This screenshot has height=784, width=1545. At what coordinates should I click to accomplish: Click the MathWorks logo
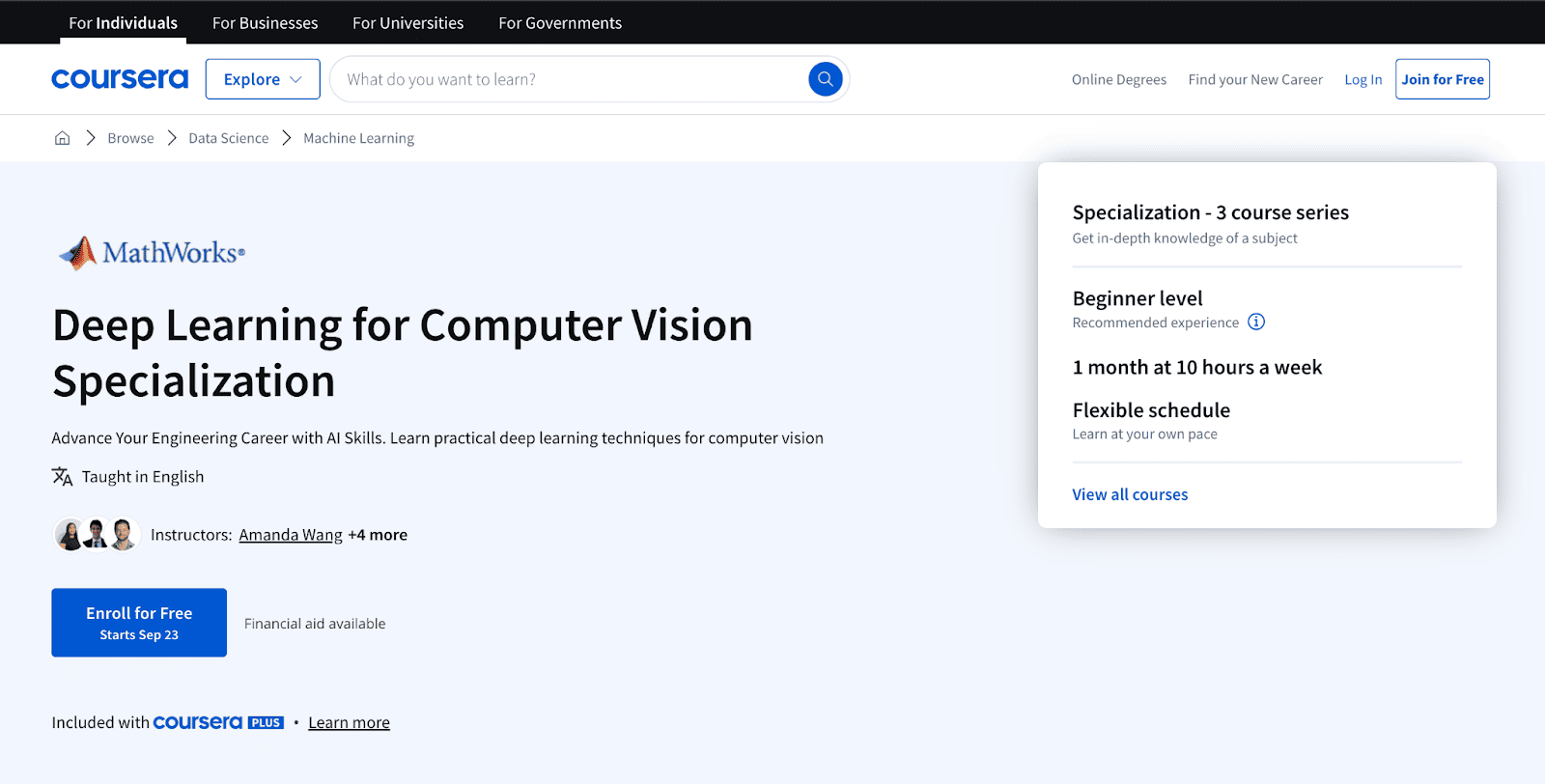pos(152,253)
